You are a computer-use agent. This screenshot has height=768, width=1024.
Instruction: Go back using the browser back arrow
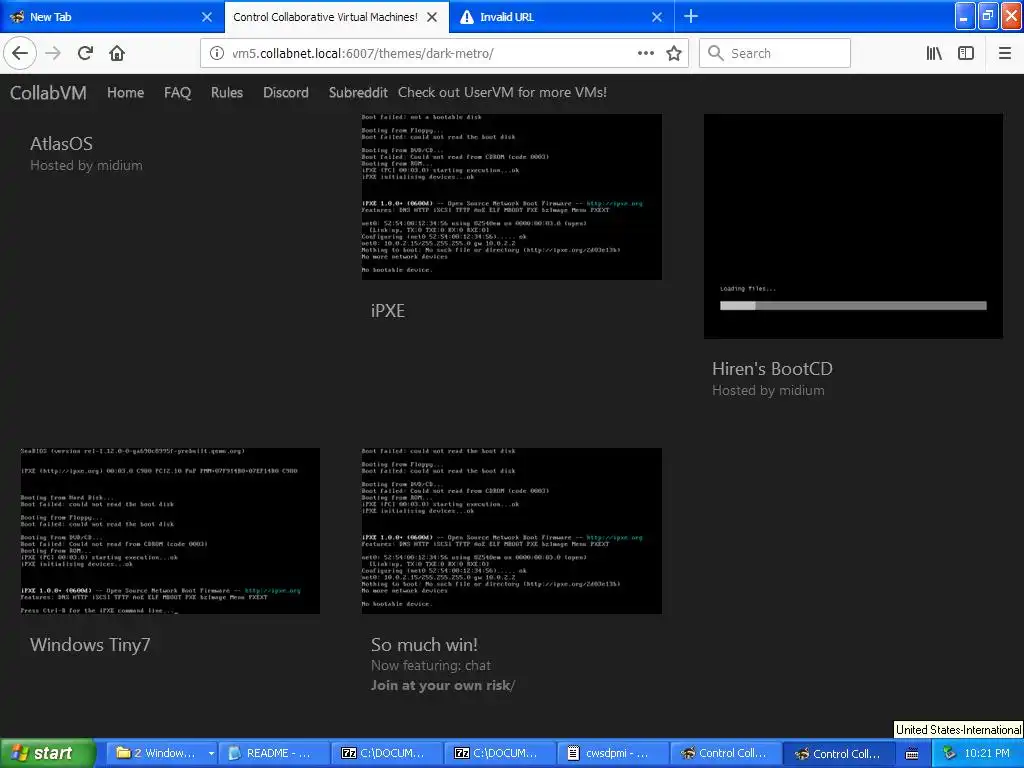20,53
